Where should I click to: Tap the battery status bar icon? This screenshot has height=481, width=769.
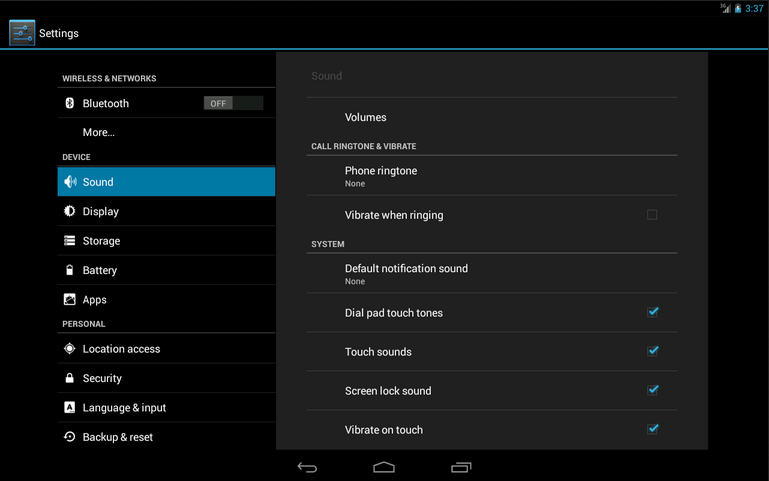738,8
